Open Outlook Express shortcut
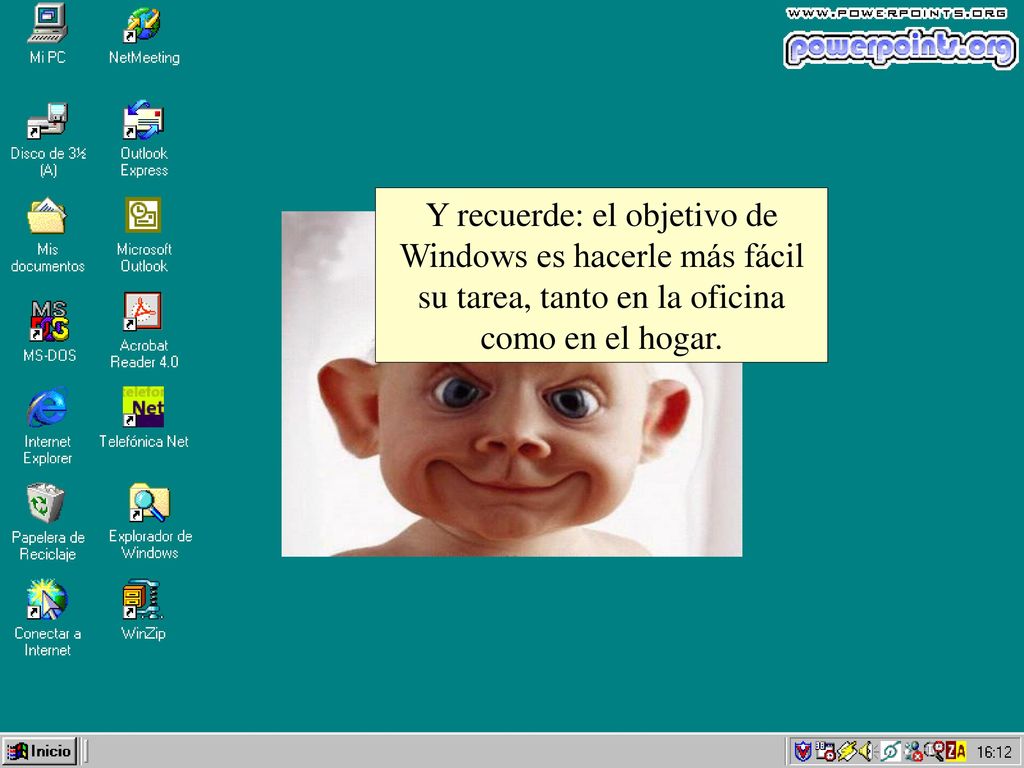 pos(144,138)
